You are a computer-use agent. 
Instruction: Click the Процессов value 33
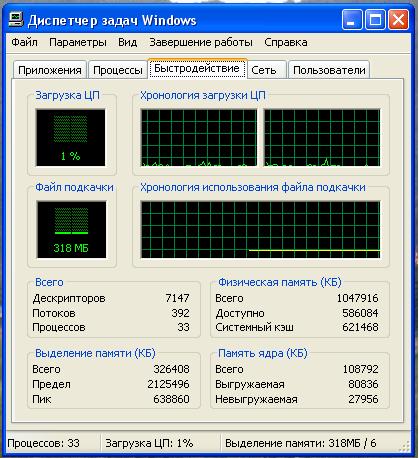click(183, 327)
